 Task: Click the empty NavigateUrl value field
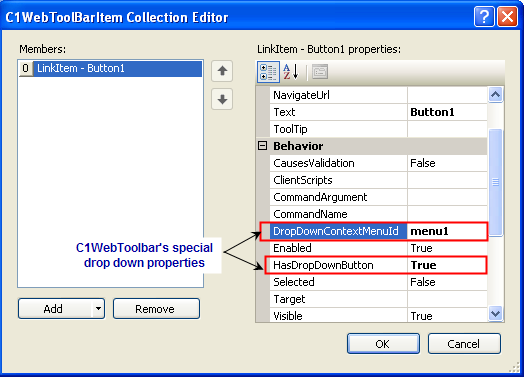click(x=447, y=95)
